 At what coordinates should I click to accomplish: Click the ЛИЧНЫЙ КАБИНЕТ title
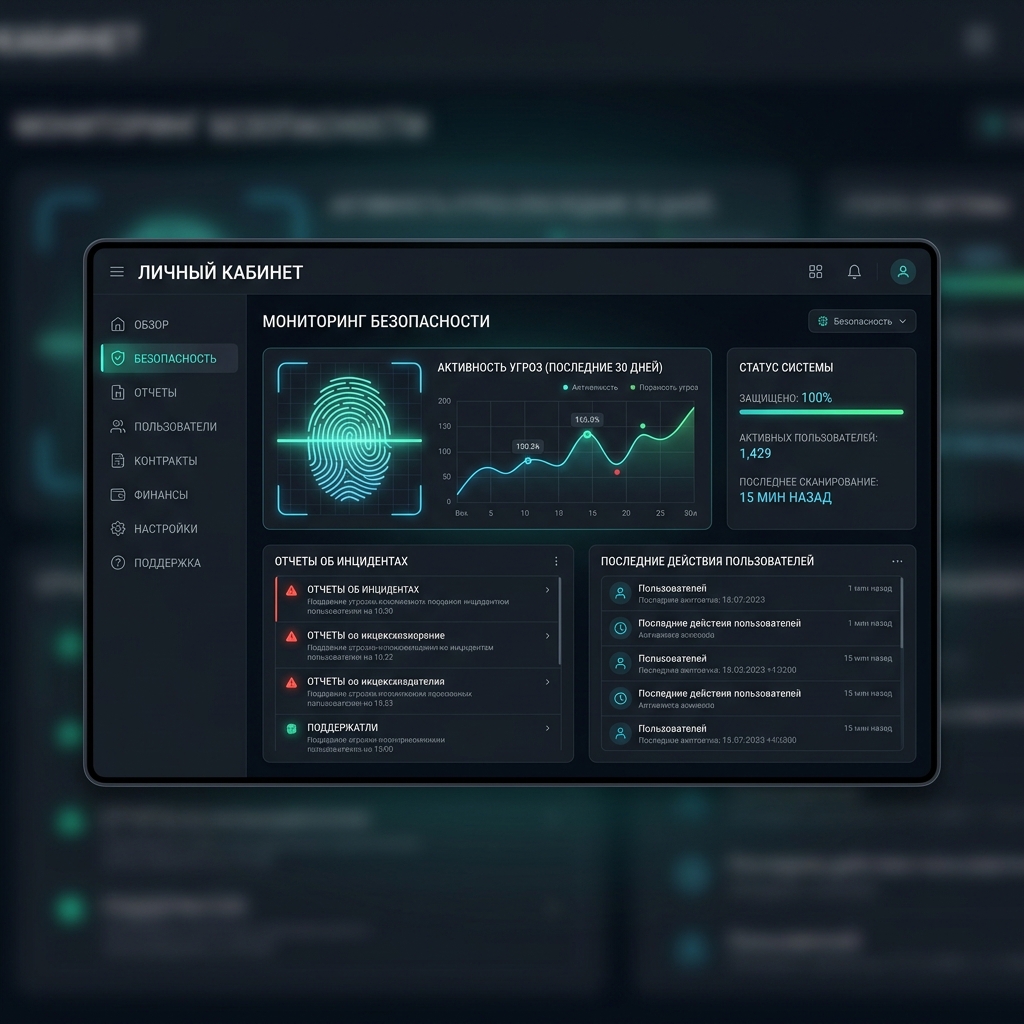click(x=221, y=272)
